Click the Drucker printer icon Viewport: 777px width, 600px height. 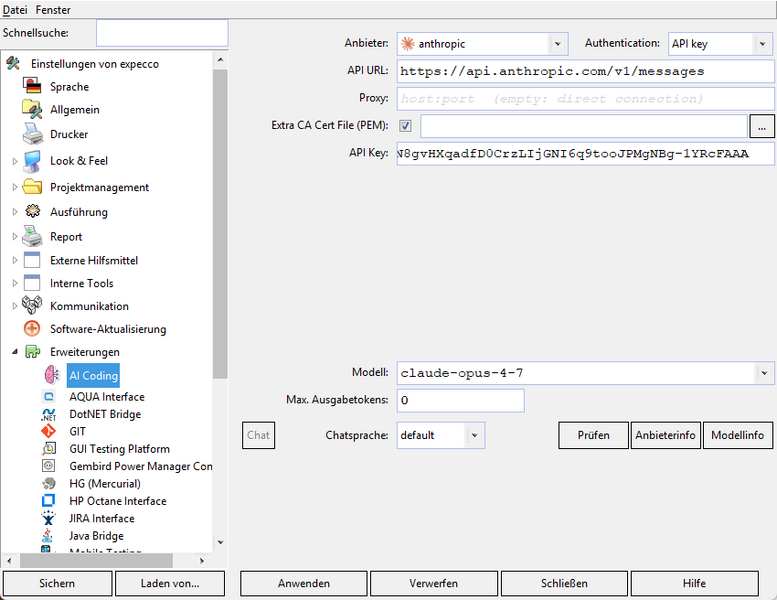pos(33,134)
